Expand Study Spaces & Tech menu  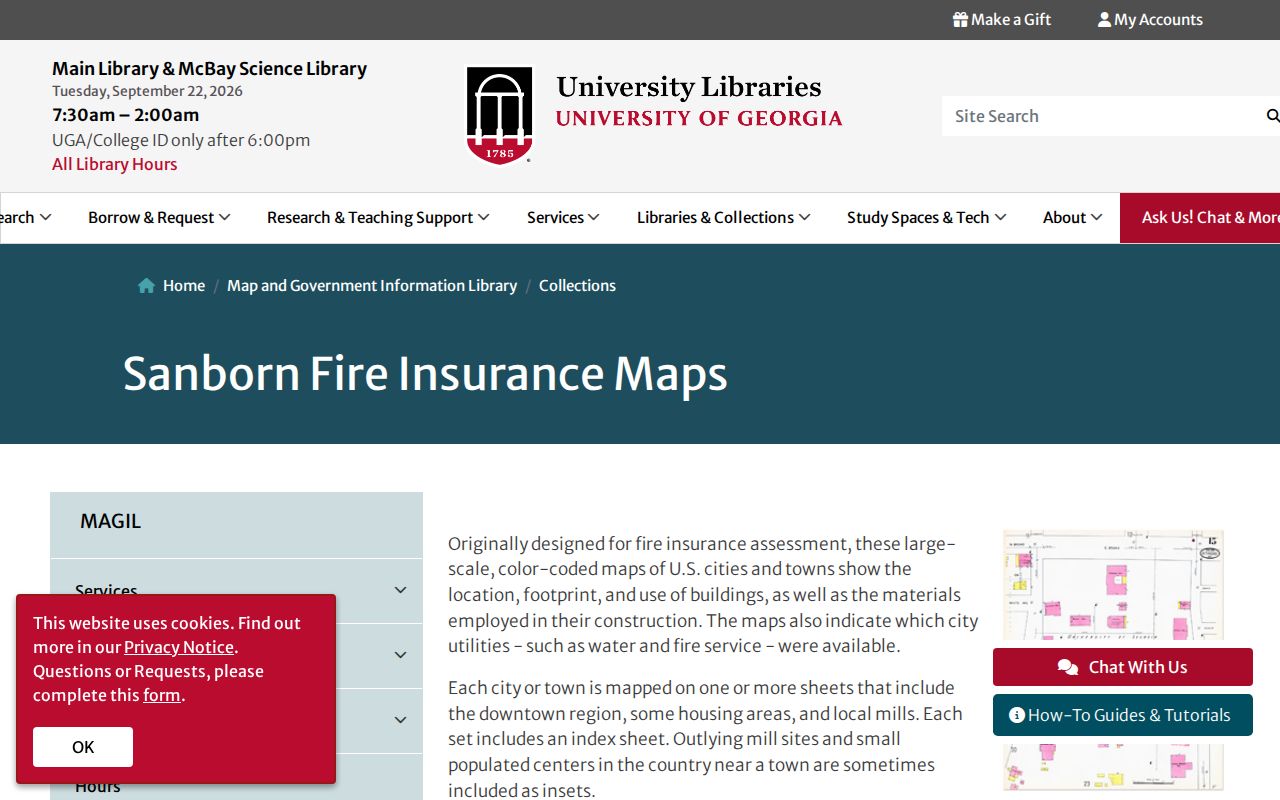coord(926,217)
